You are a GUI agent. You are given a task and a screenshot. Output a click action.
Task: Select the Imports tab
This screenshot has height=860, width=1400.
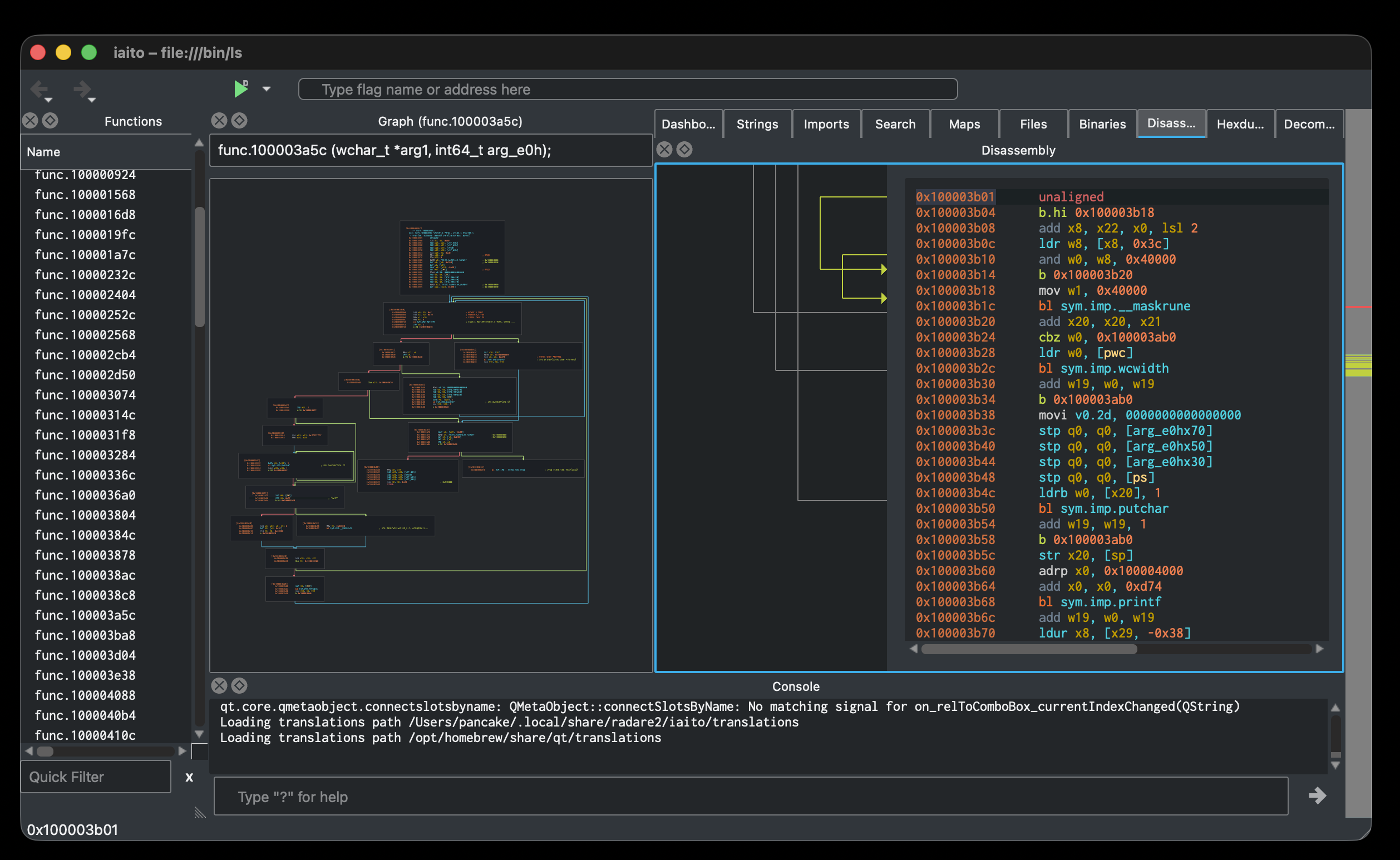pos(825,124)
